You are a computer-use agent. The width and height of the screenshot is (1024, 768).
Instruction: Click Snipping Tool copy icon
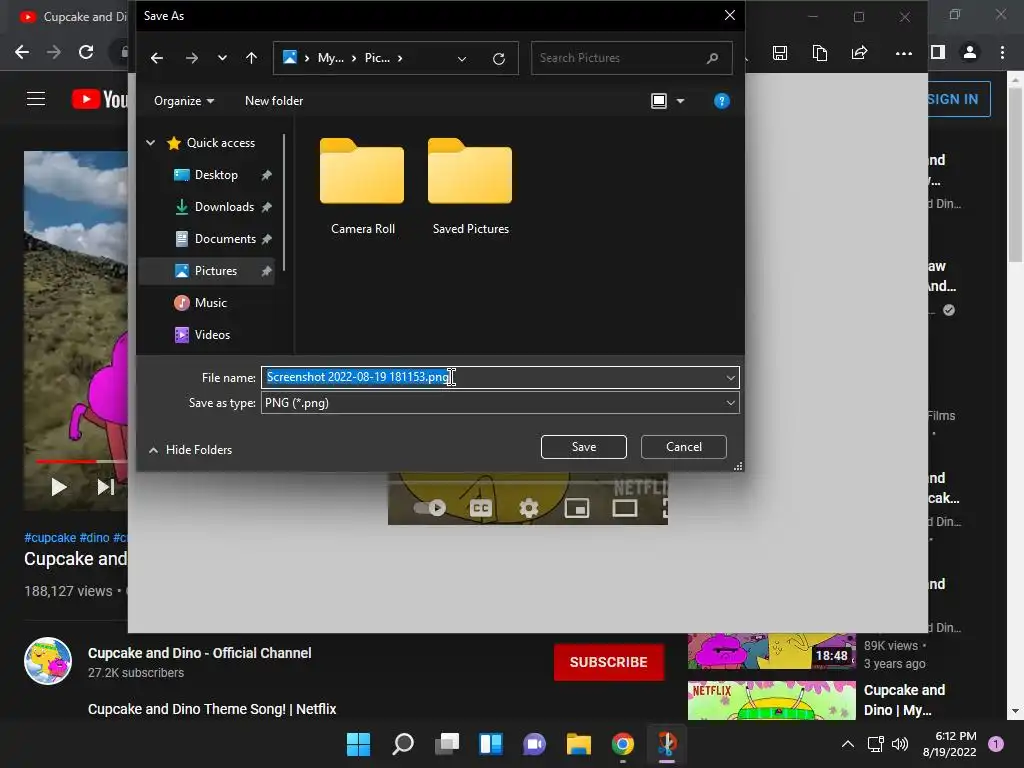pos(820,53)
